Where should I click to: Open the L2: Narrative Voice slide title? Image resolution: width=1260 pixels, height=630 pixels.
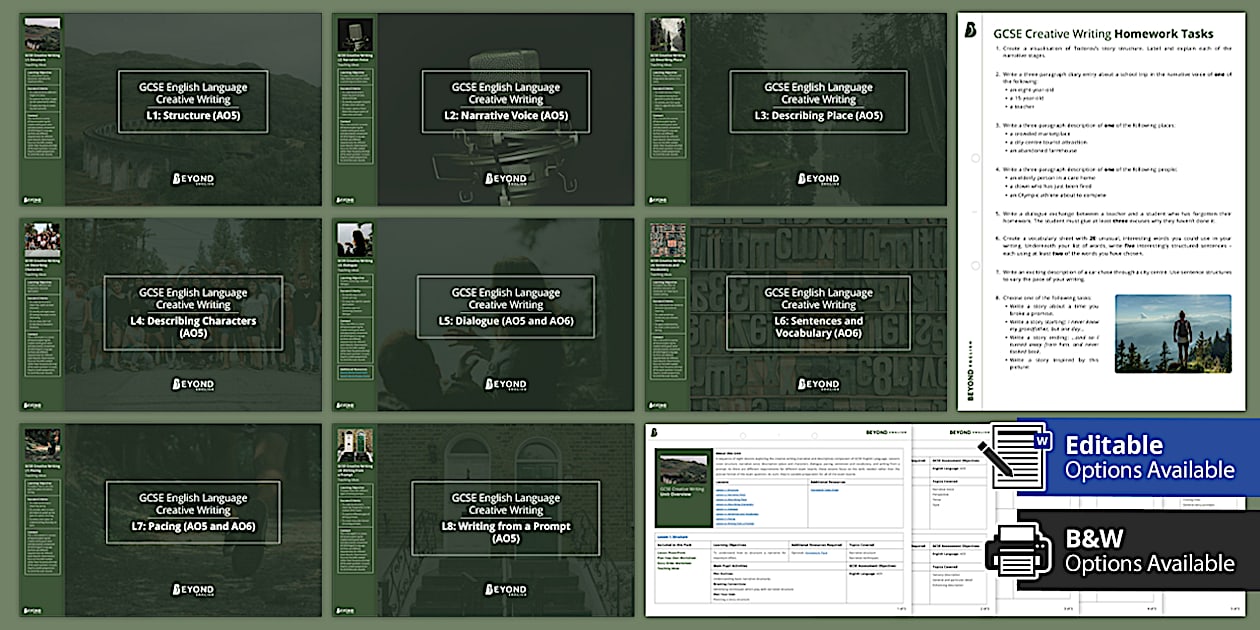pyautogui.click(x=506, y=102)
